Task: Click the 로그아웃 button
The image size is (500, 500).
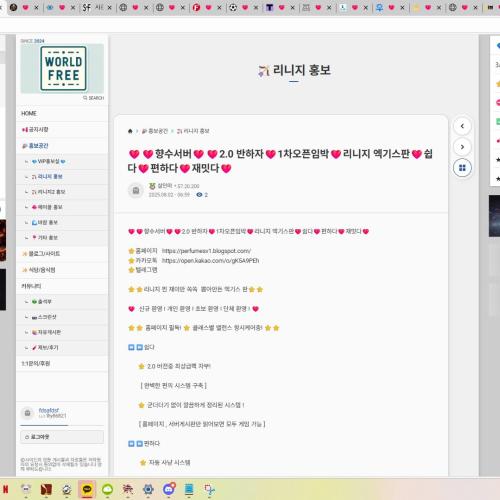Action: pos(62,437)
